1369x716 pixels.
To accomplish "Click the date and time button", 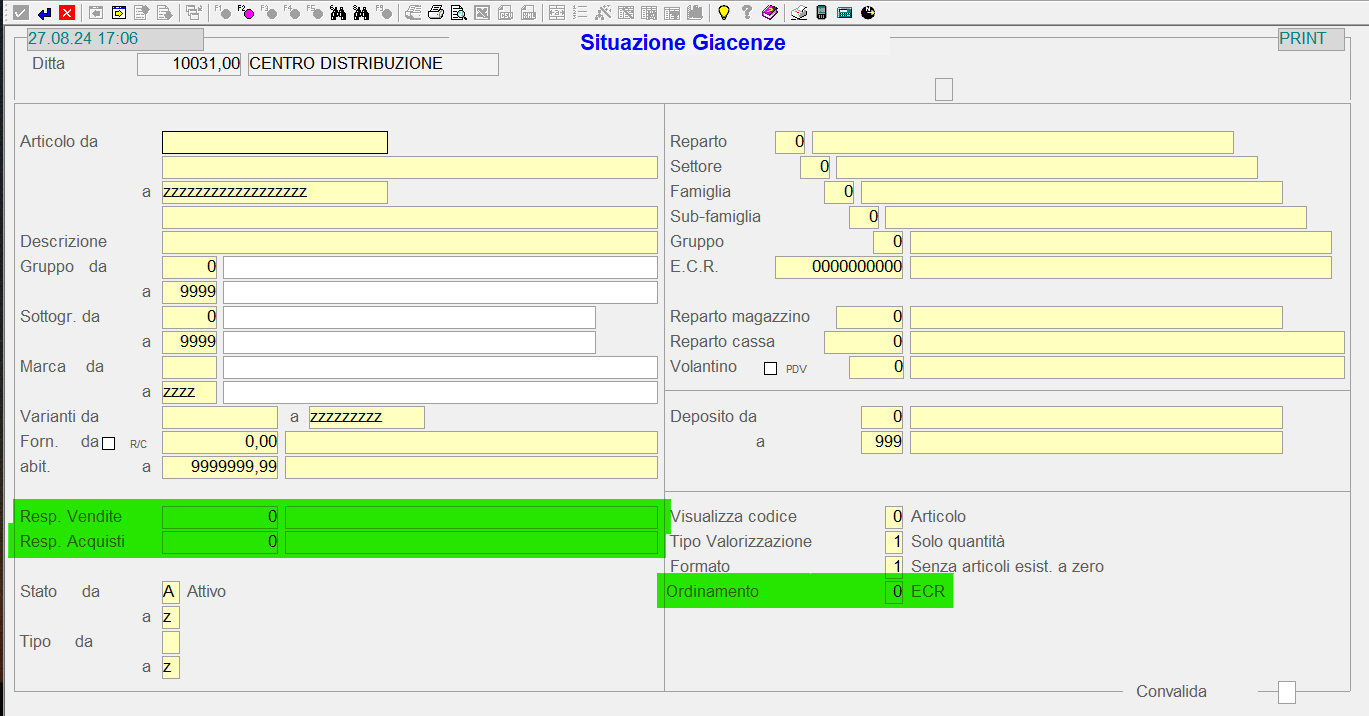I will pos(114,39).
